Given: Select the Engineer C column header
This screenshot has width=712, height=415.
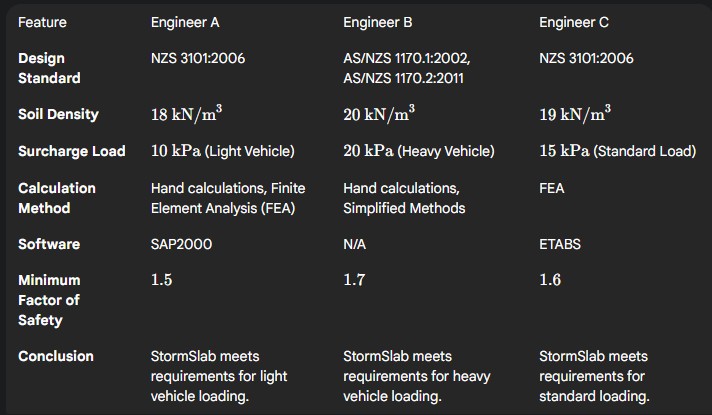Looking at the screenshot, I should [x=573, y=22].
